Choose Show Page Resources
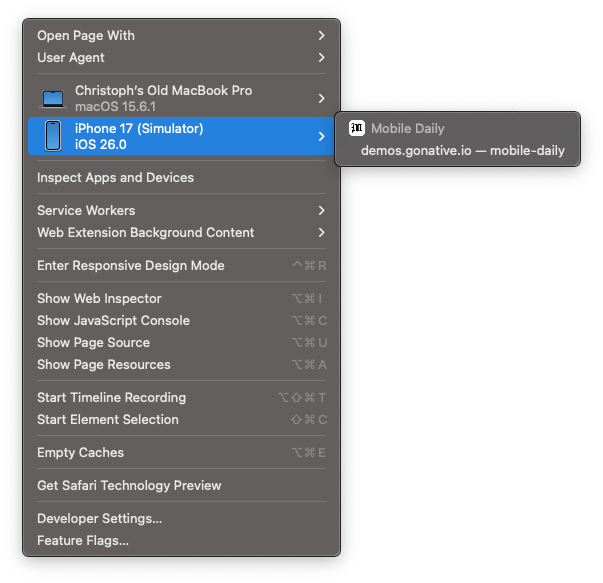The image size is (603, 583). tap(181, 364)
